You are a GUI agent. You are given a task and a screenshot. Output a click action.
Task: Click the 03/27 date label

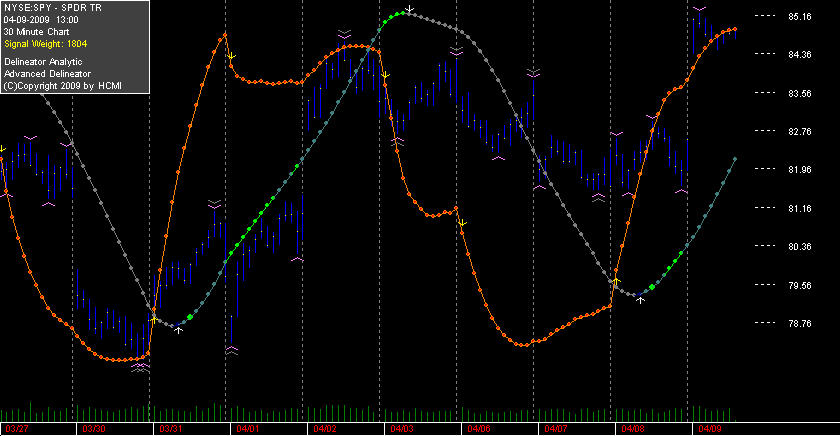tap(17, 429)
